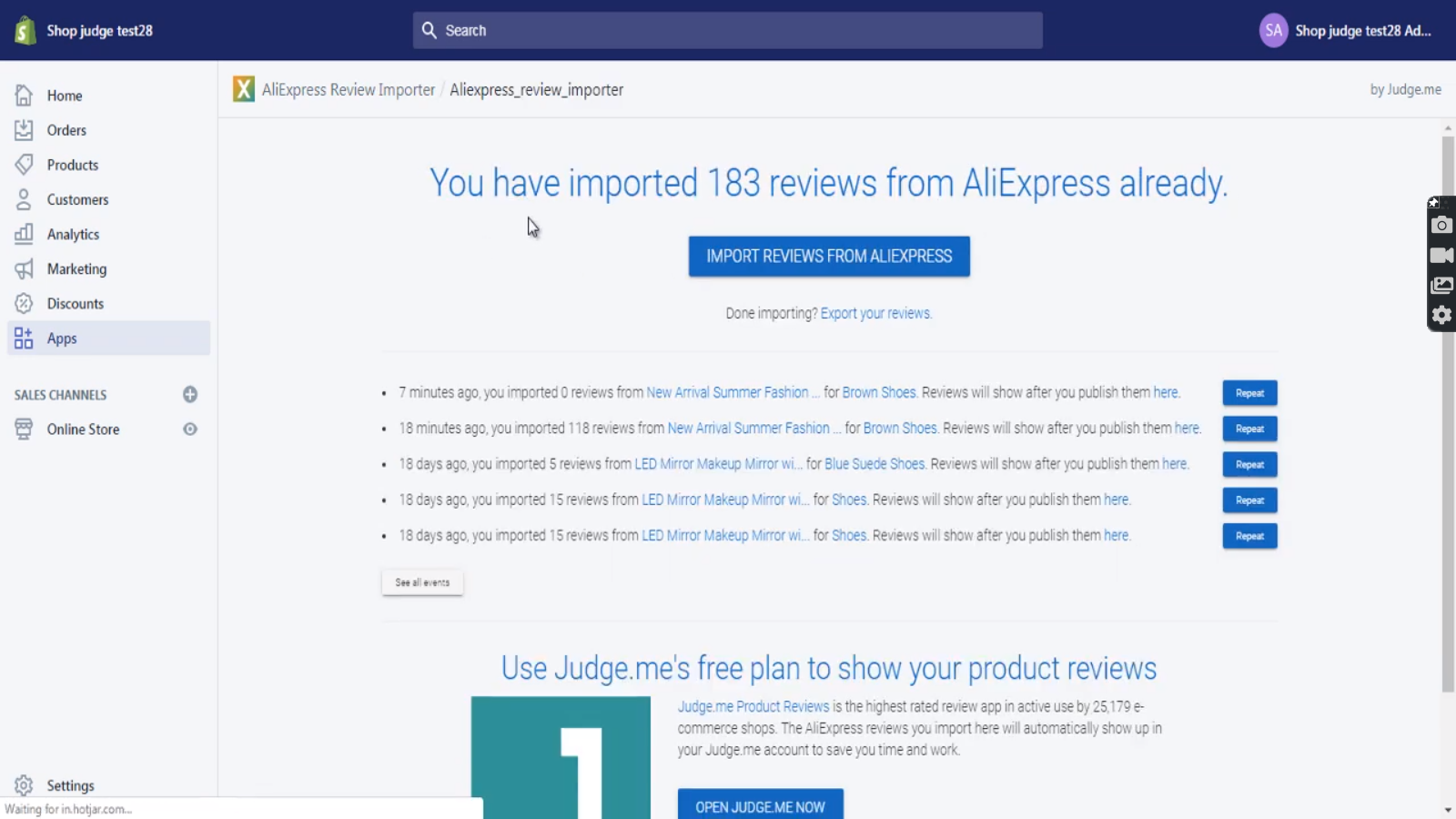Click Repeat for the 7 minutes ago import

pos(1249,393)
